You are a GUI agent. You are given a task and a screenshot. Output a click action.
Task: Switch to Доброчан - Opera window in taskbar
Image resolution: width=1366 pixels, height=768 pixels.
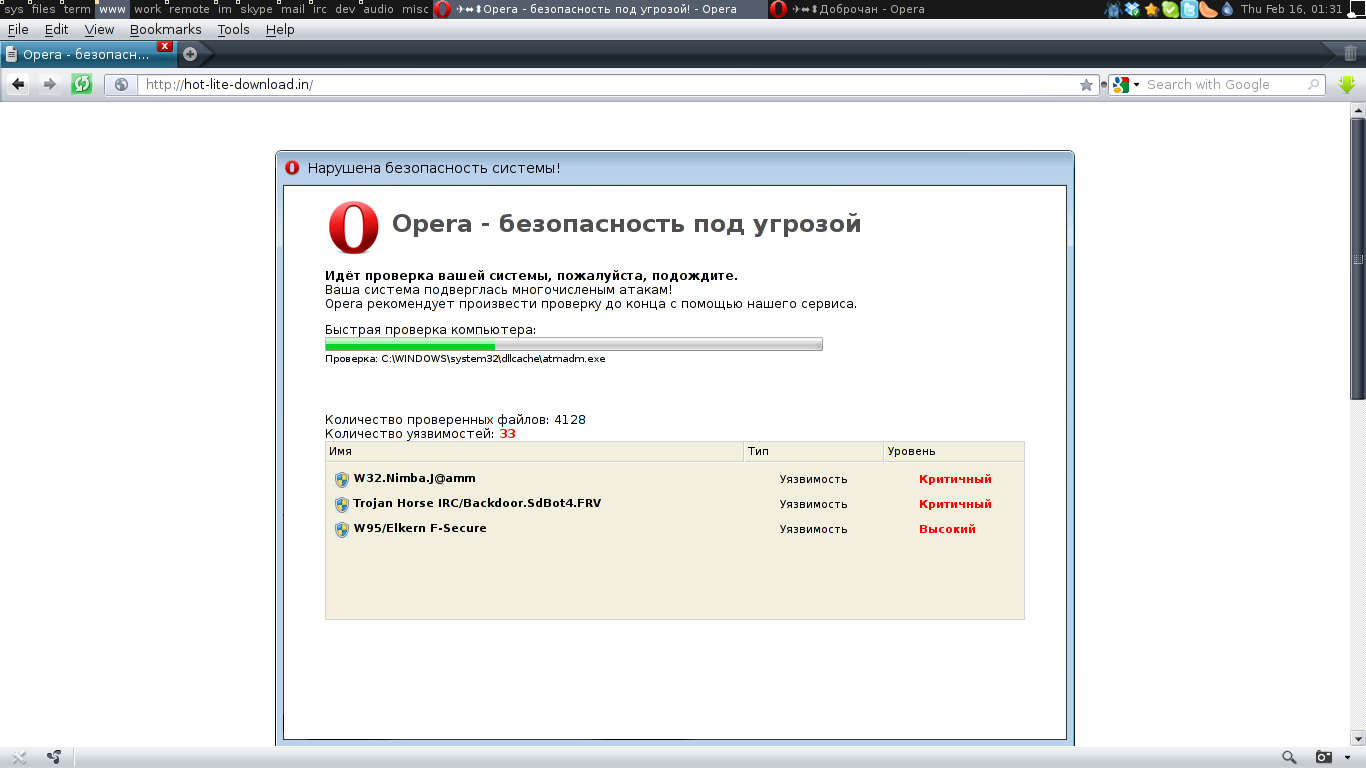935,9
